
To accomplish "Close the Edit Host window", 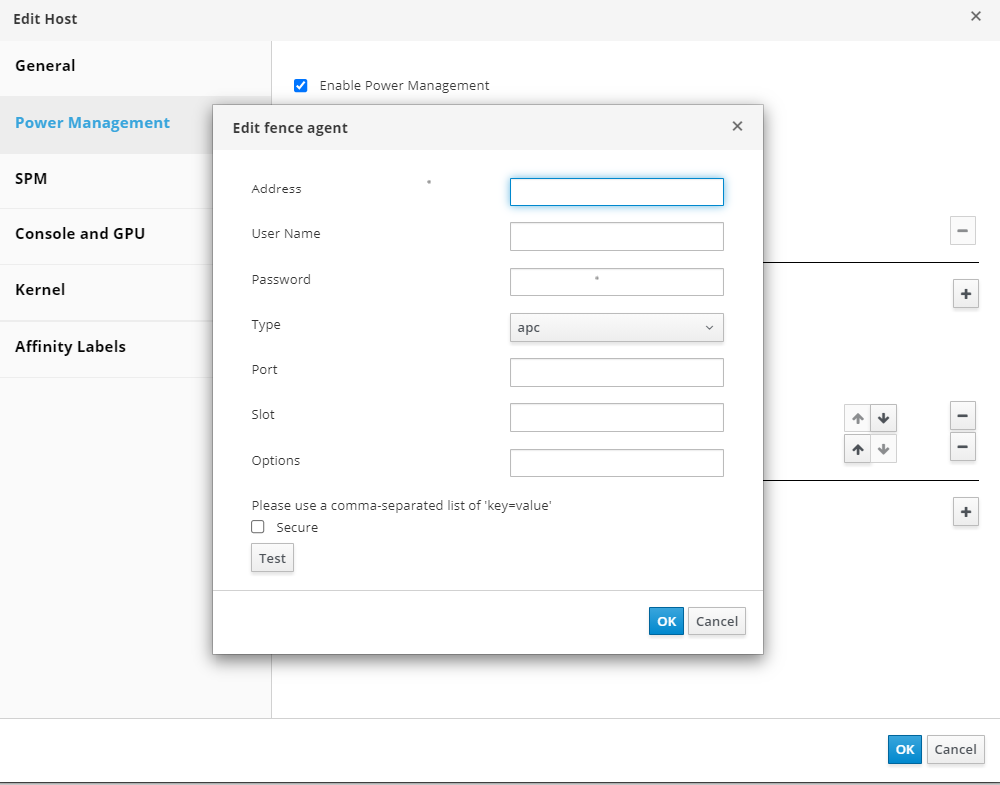I will tap(976, 16).
